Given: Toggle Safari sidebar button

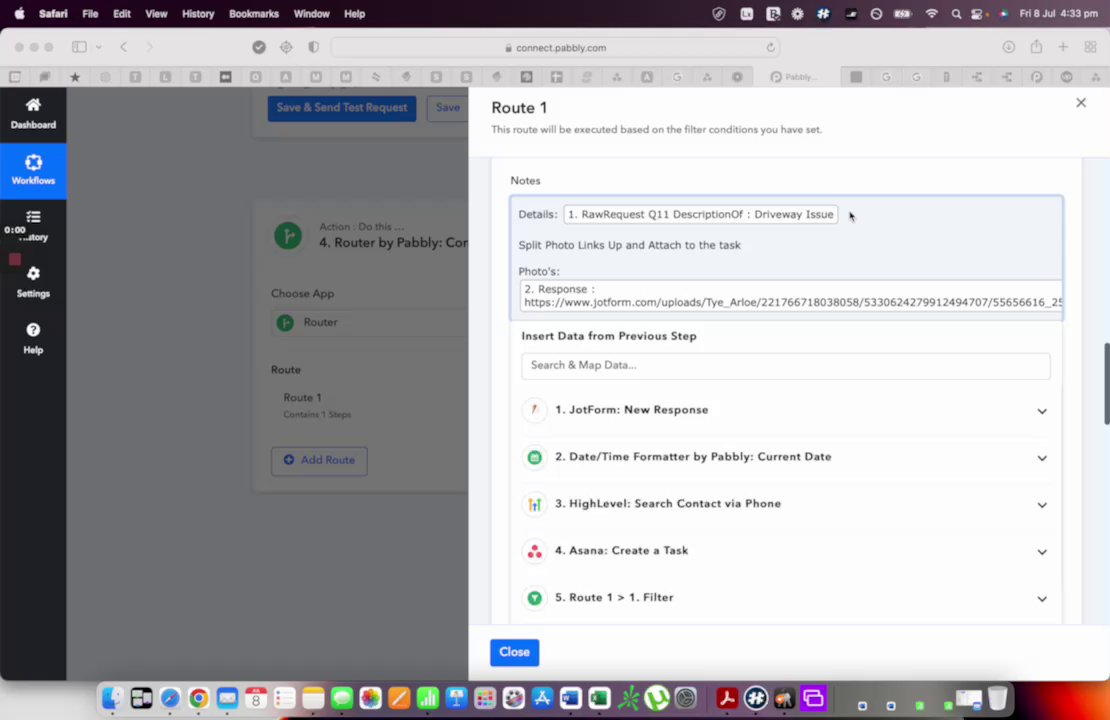Looking at the screenshot, I should coord(79,47).
